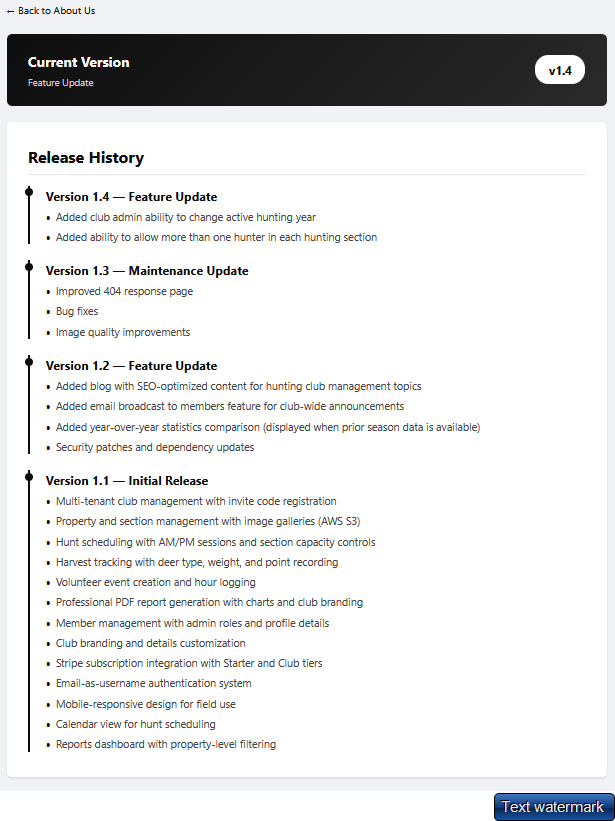
Task: Click the timeline dot for Version 1.3
Action: coord(29,266)
